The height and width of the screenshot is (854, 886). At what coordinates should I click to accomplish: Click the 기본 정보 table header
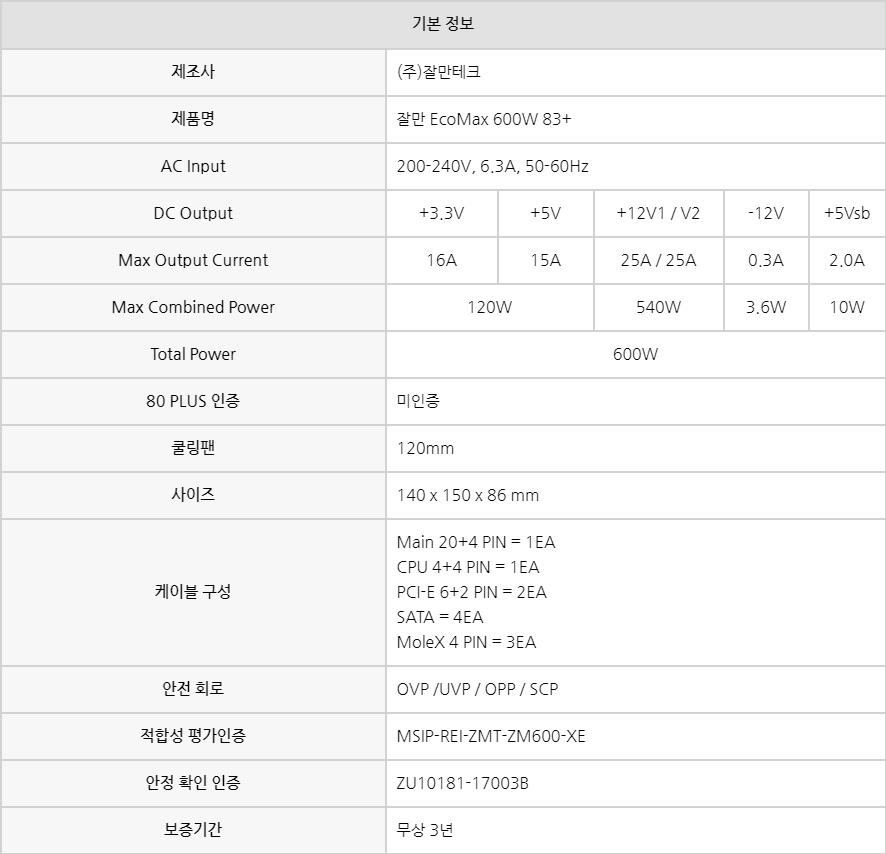443,24
